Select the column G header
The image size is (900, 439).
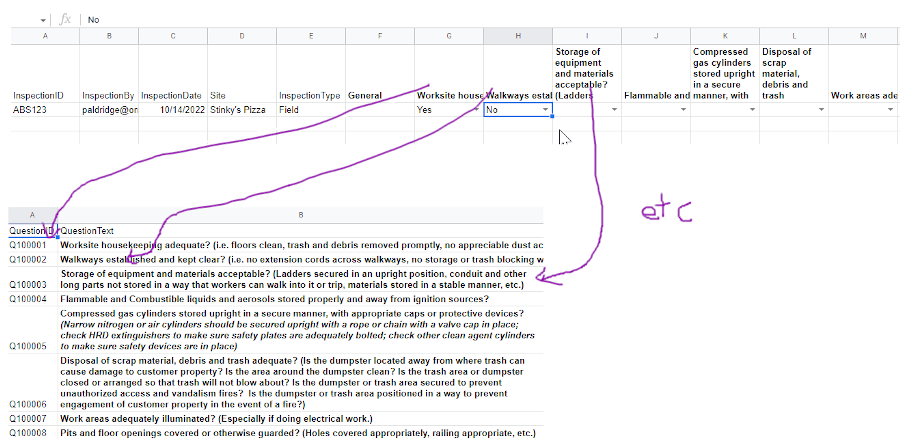(449, 36)
